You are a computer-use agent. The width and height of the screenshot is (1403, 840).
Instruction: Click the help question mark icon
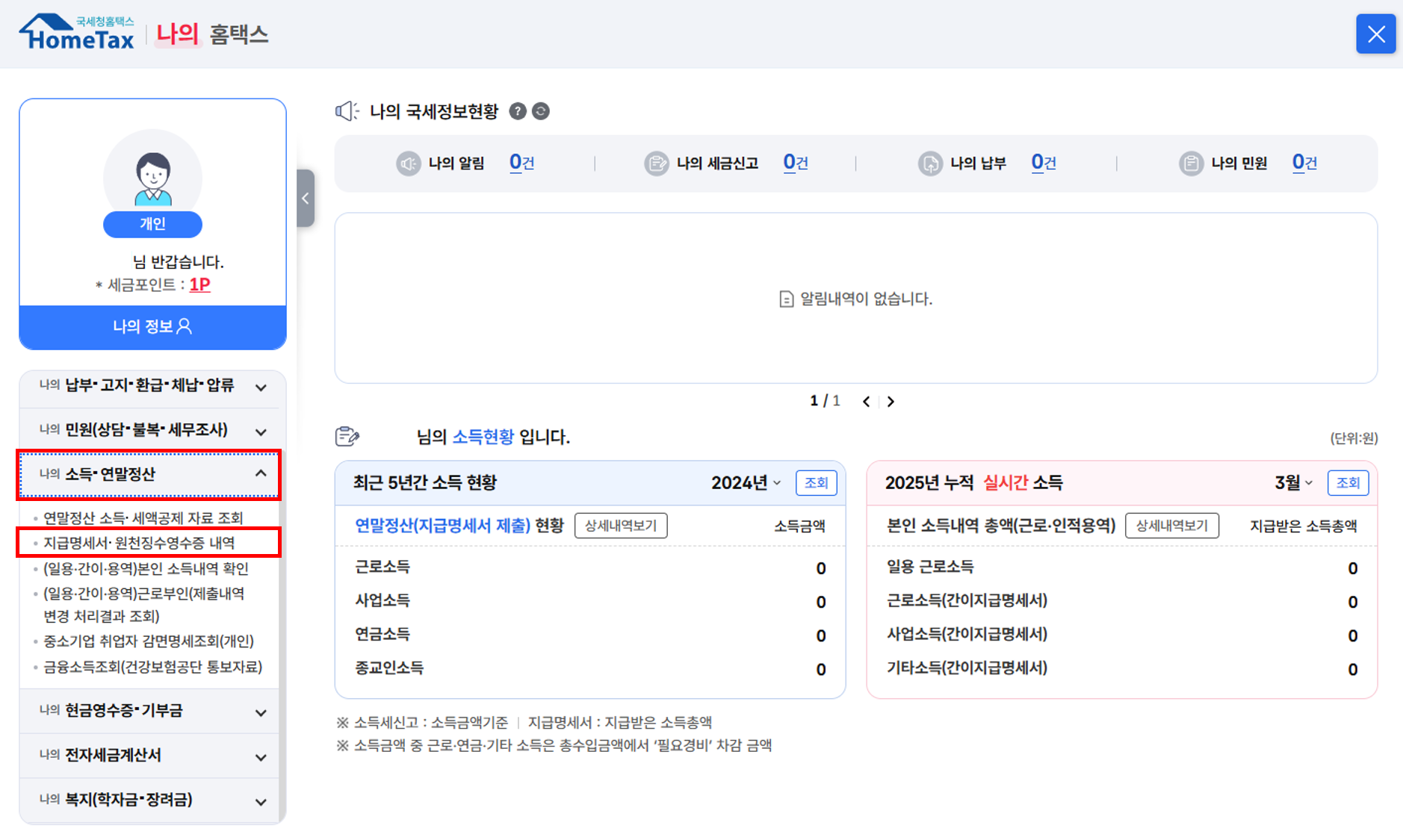tap(517, 111)
